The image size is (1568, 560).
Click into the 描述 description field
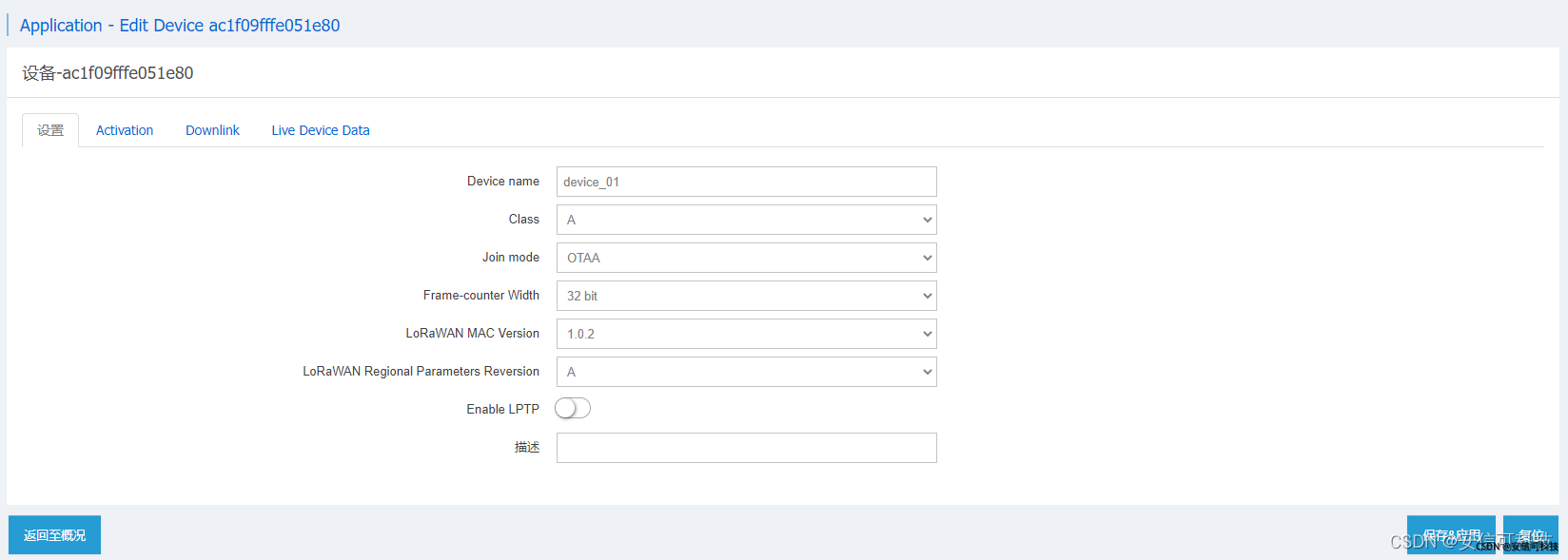(x=746, y=448)
